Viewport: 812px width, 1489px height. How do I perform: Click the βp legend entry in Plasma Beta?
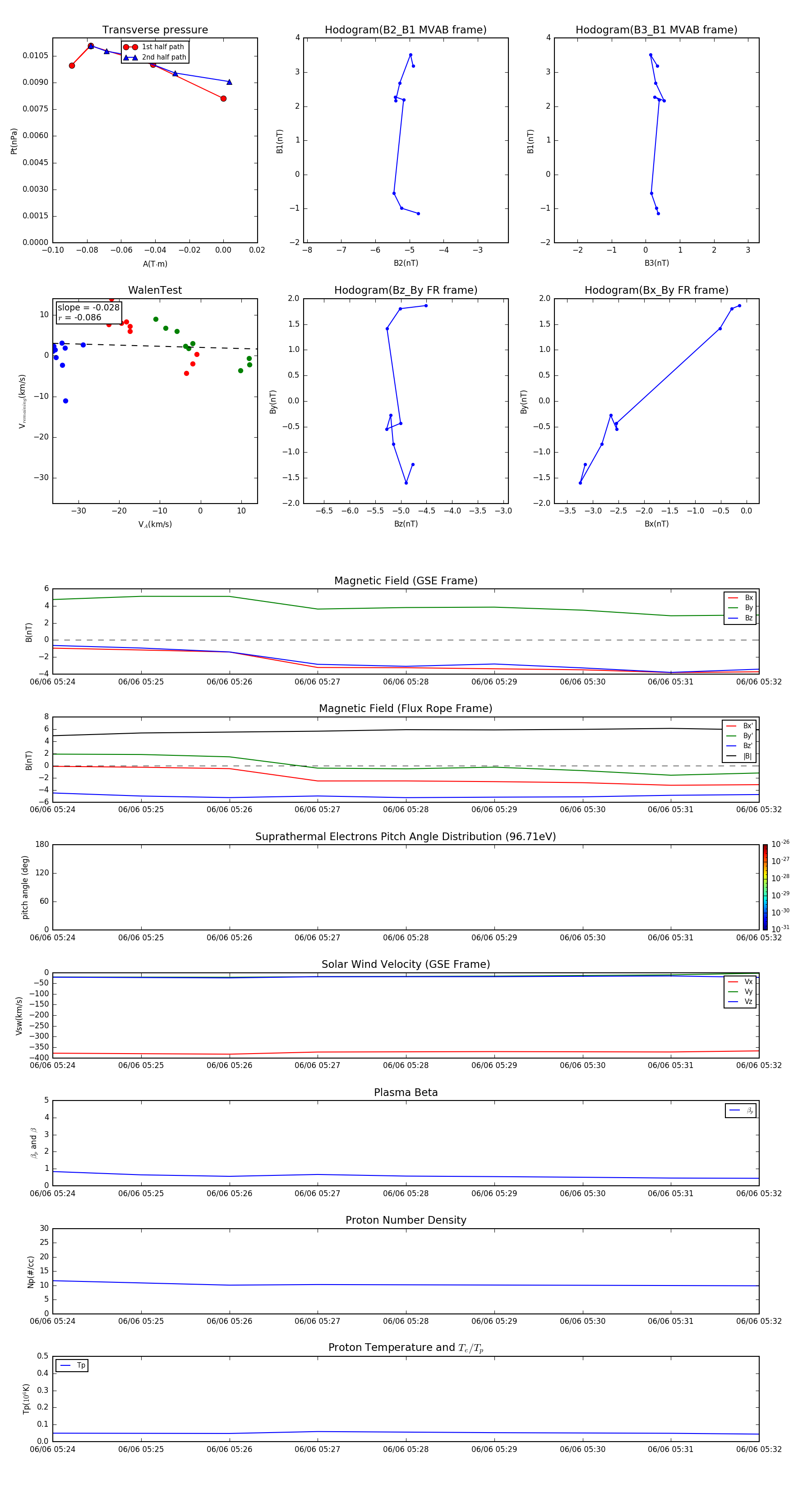[741, 1110]
